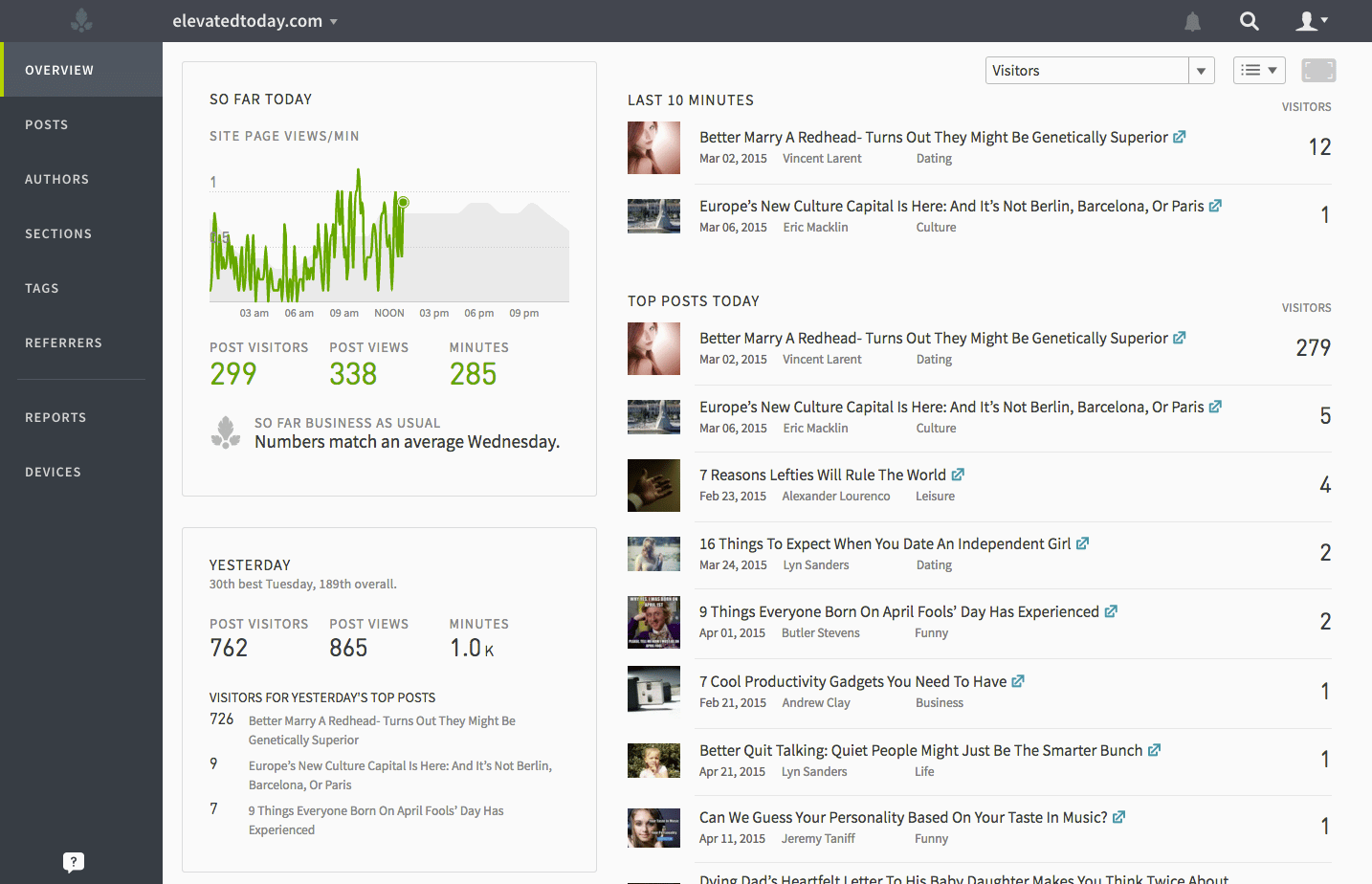The image size is (1372, 884).
Task: Click Redhead post title in Last 10 Minutes
Action: click(934, 137)
